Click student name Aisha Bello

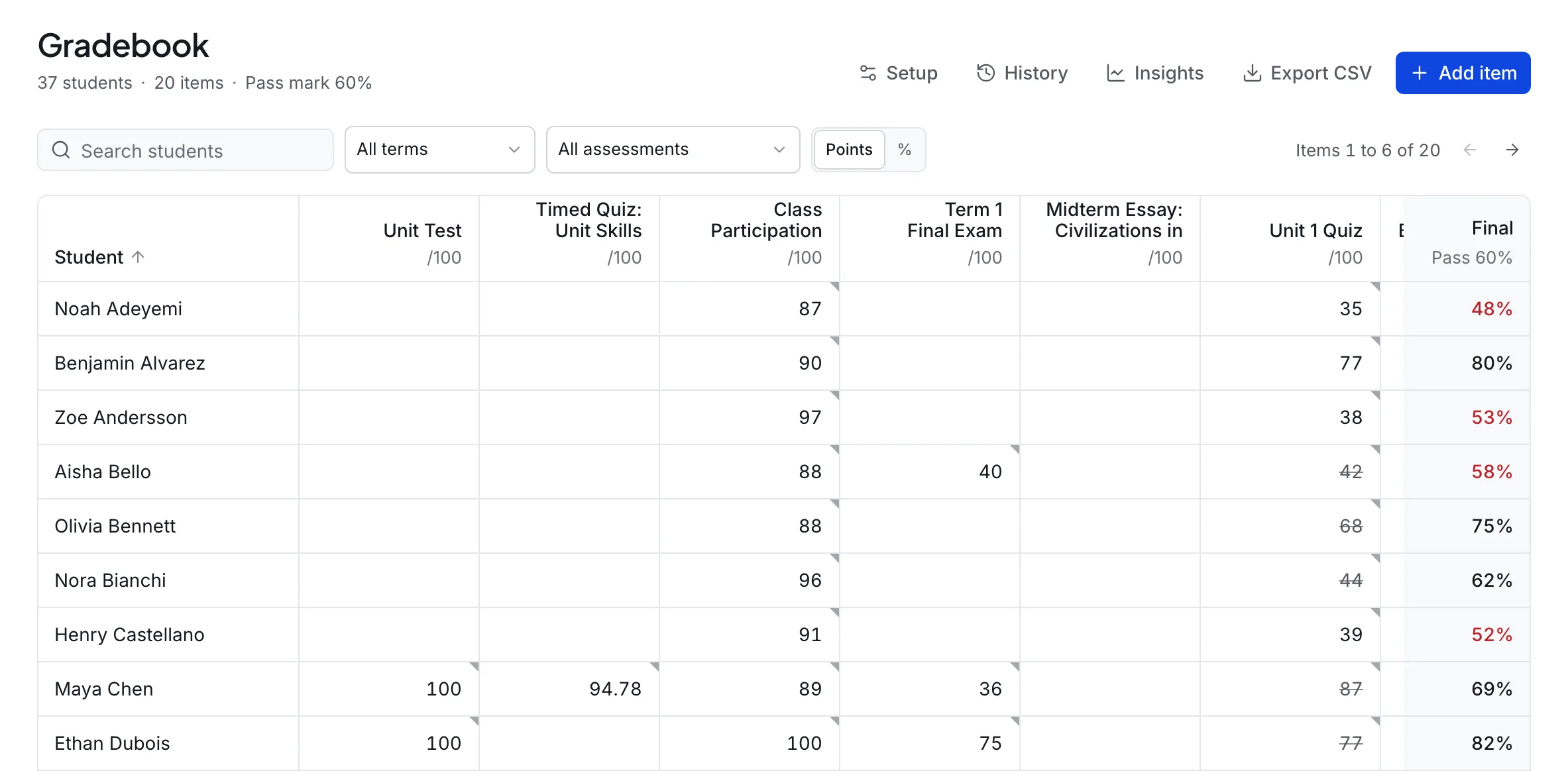pyautogui.click(x=103, y=472)
